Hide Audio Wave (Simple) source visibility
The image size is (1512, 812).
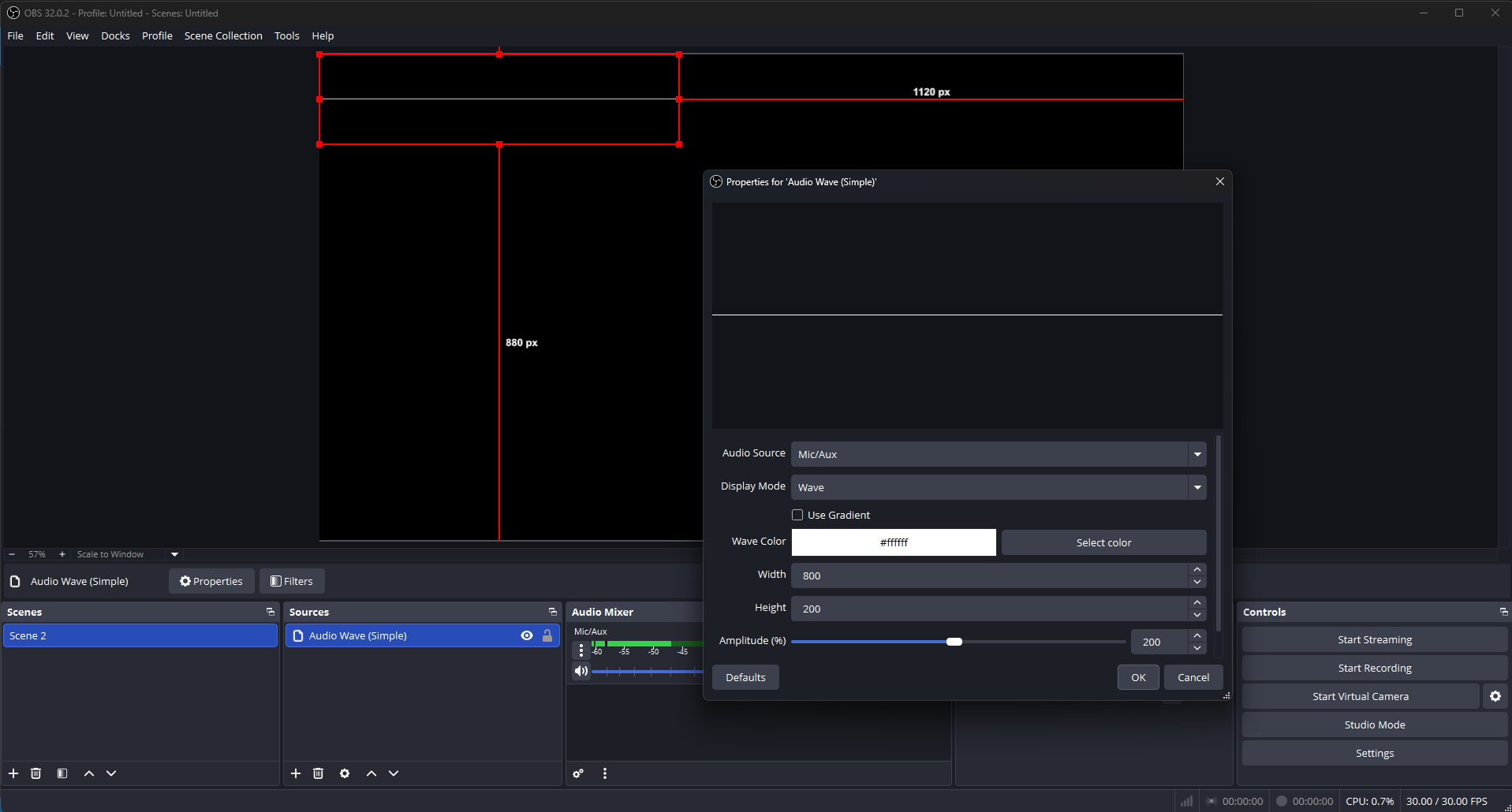point(527,635)
